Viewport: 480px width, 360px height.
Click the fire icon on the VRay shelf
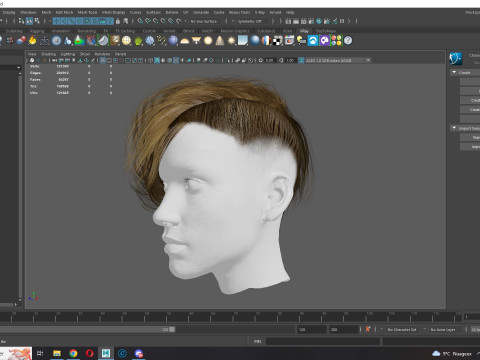pyautogui.click(x=32, y=41)
